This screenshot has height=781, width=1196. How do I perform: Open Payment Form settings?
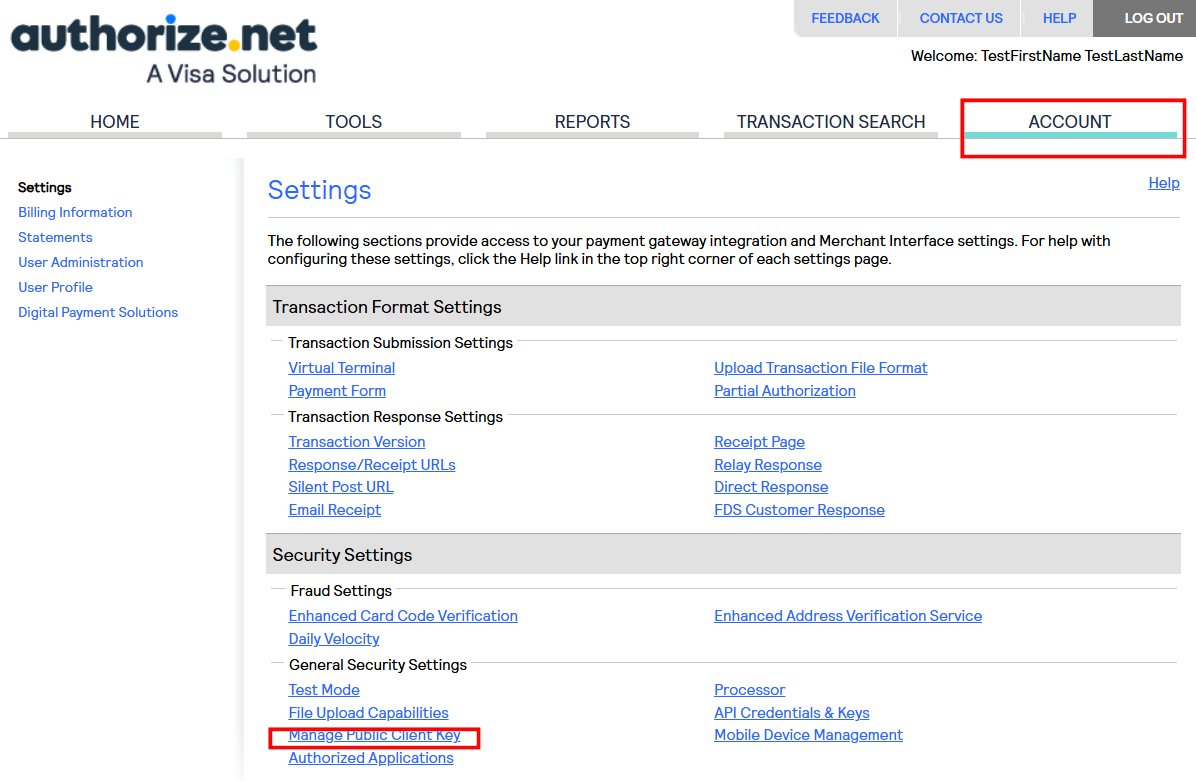(337, 390)
